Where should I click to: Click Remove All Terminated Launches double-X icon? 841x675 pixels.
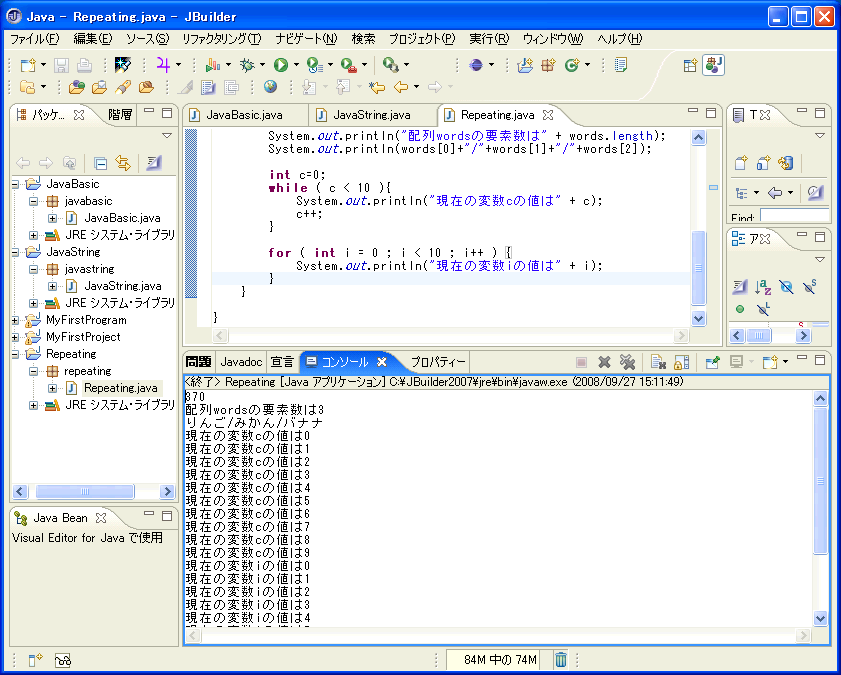pos(627,362)
